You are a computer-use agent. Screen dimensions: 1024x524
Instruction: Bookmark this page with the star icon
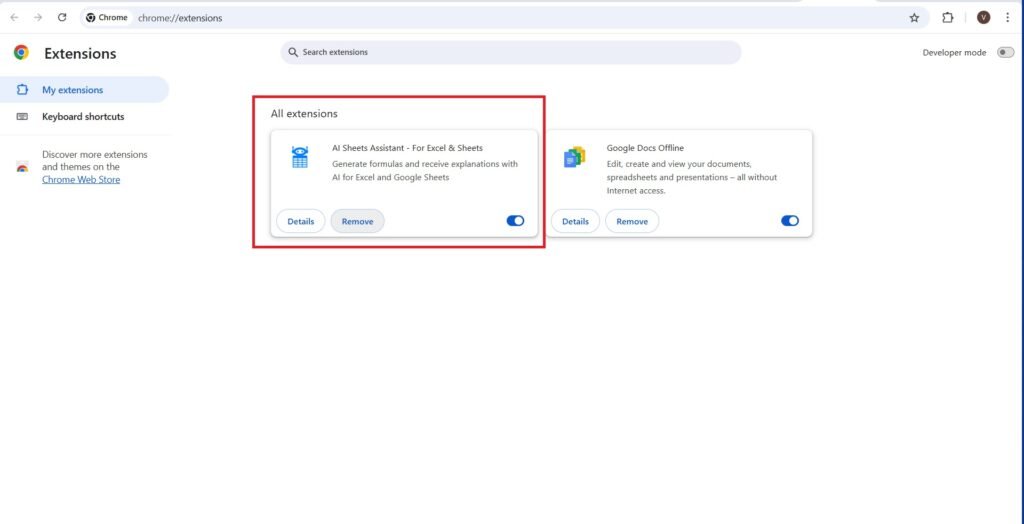(x=914, y=18)
